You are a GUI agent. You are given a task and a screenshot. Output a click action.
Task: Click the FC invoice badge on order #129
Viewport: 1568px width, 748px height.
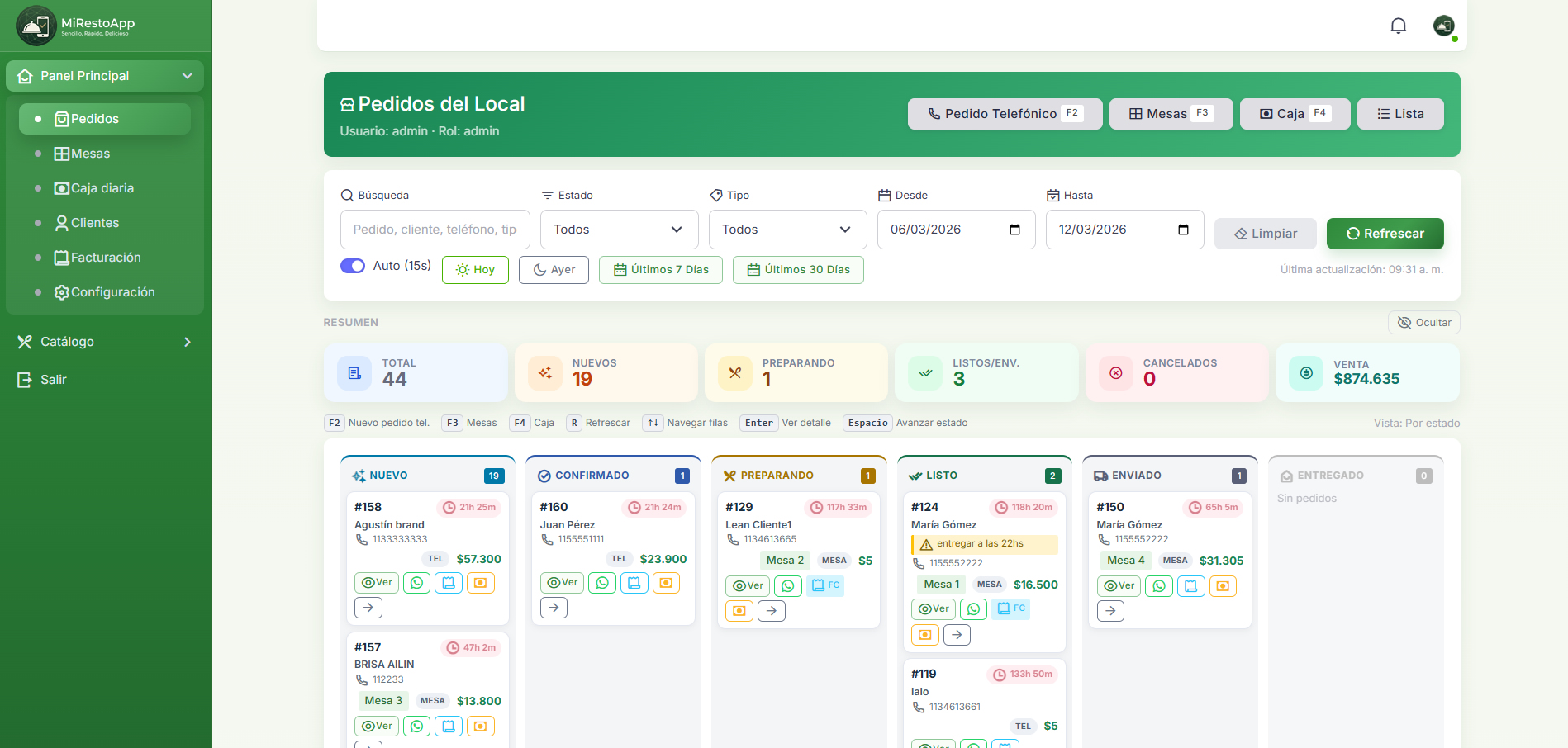point(825,585)
